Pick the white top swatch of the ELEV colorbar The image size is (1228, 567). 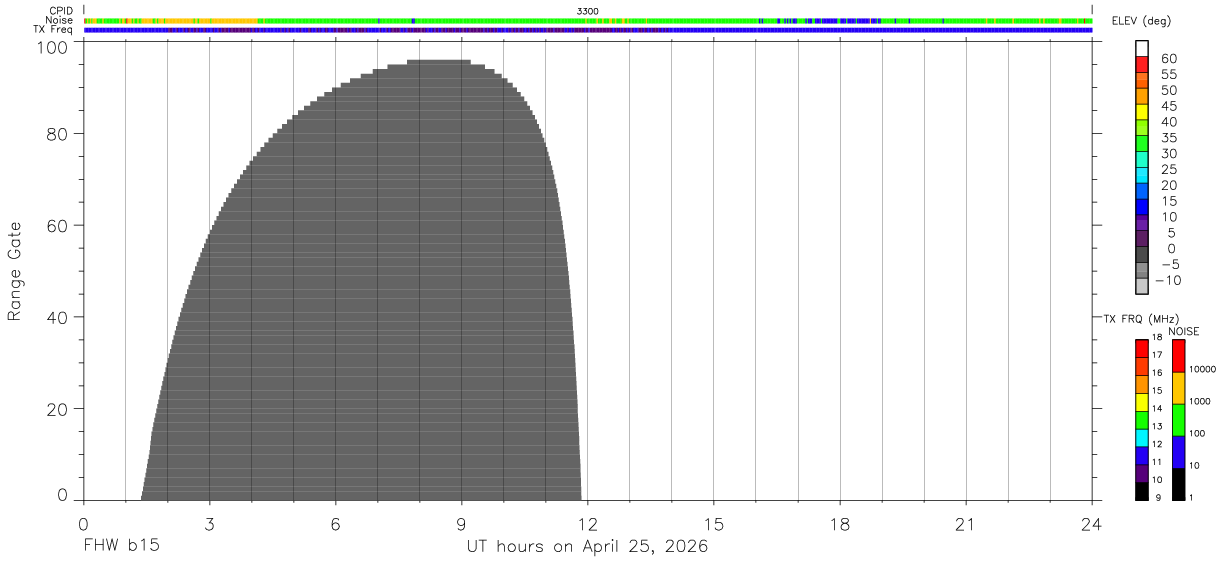click(x=1142, y=48)
